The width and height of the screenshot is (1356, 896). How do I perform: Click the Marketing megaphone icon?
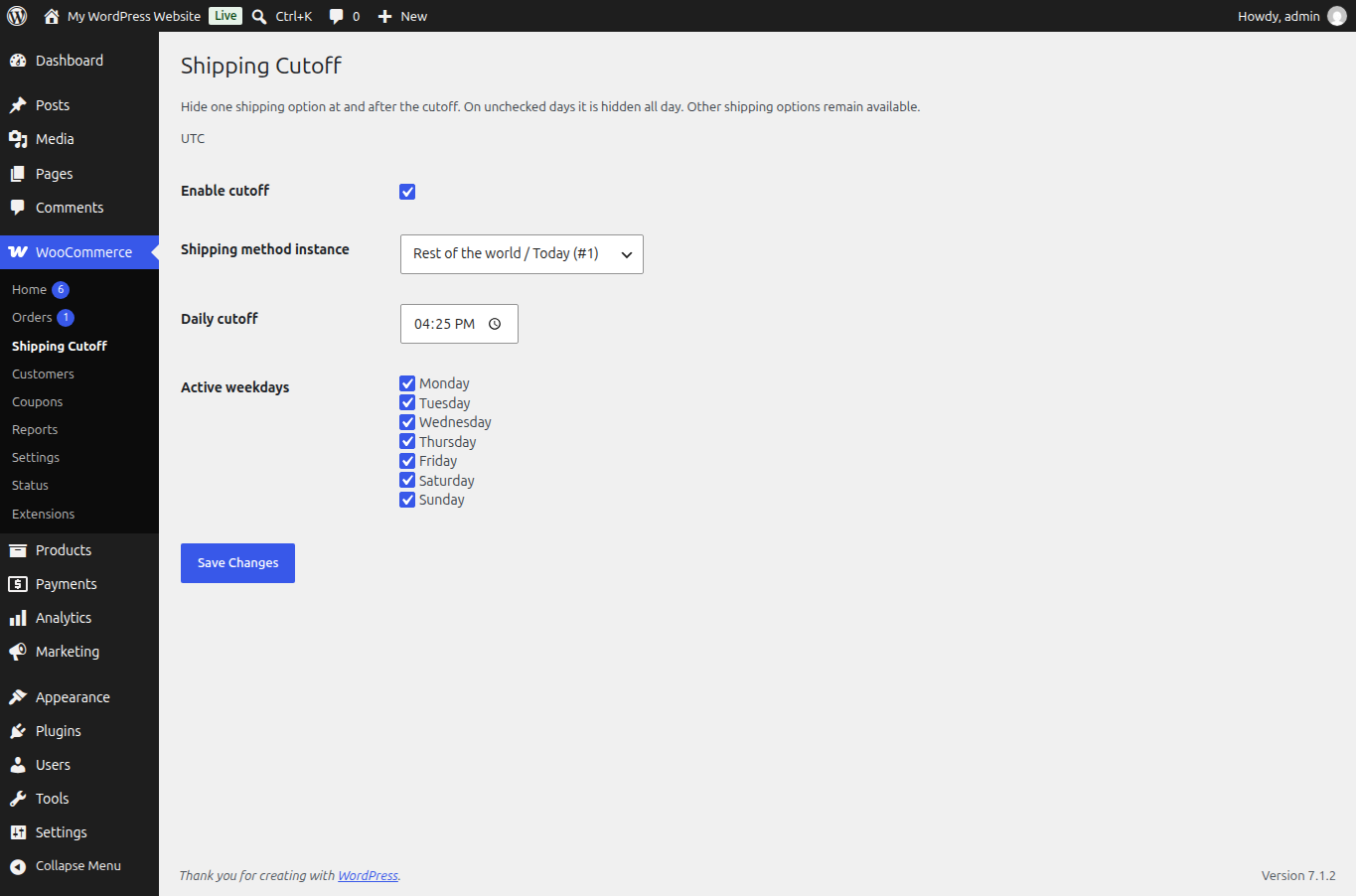[18, 652]
